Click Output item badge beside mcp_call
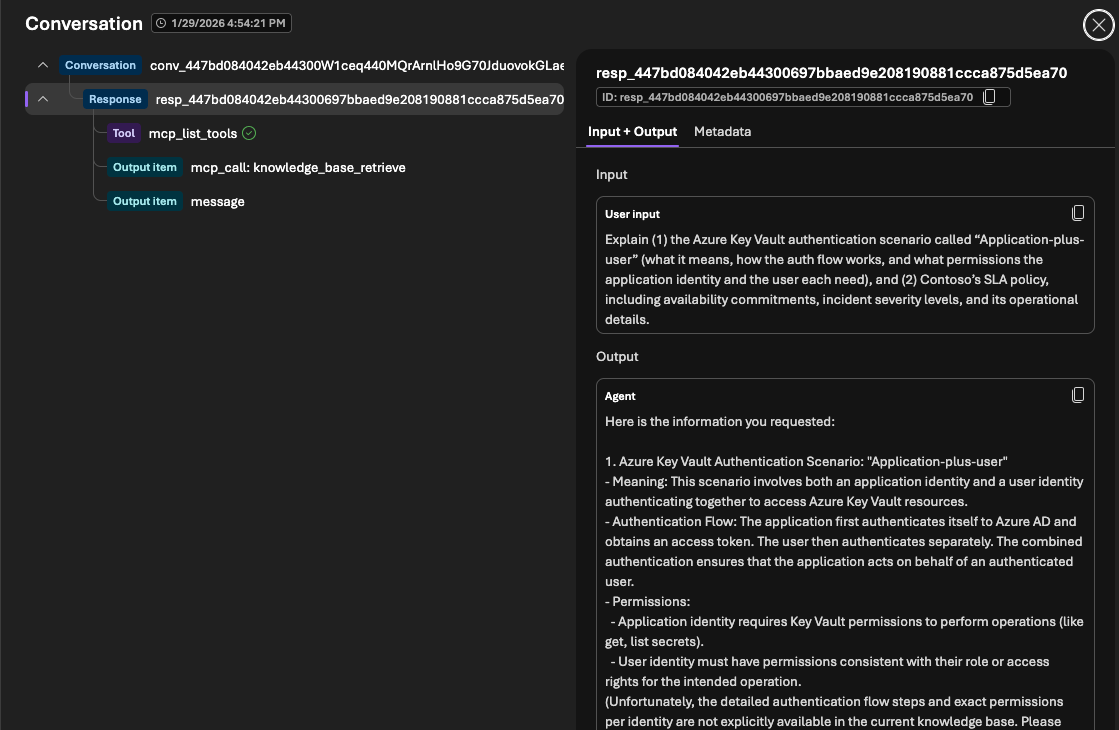Image resolution: width=1119 pixels, height=730 pixels. click(x=145, y=168)
